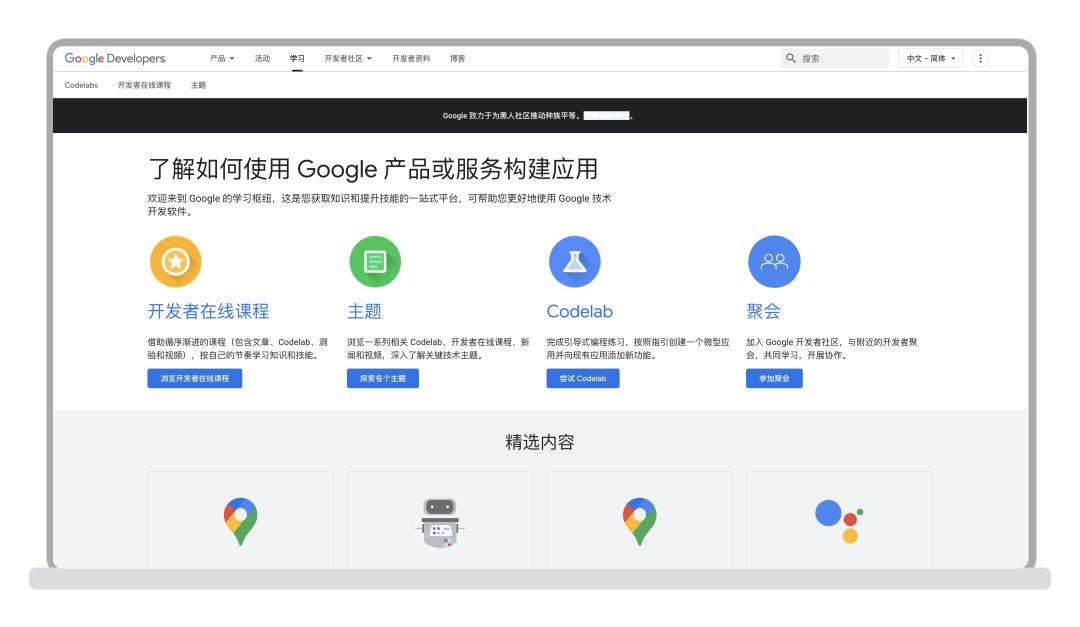Open the Google Assistant featured card

coord(839,520)
